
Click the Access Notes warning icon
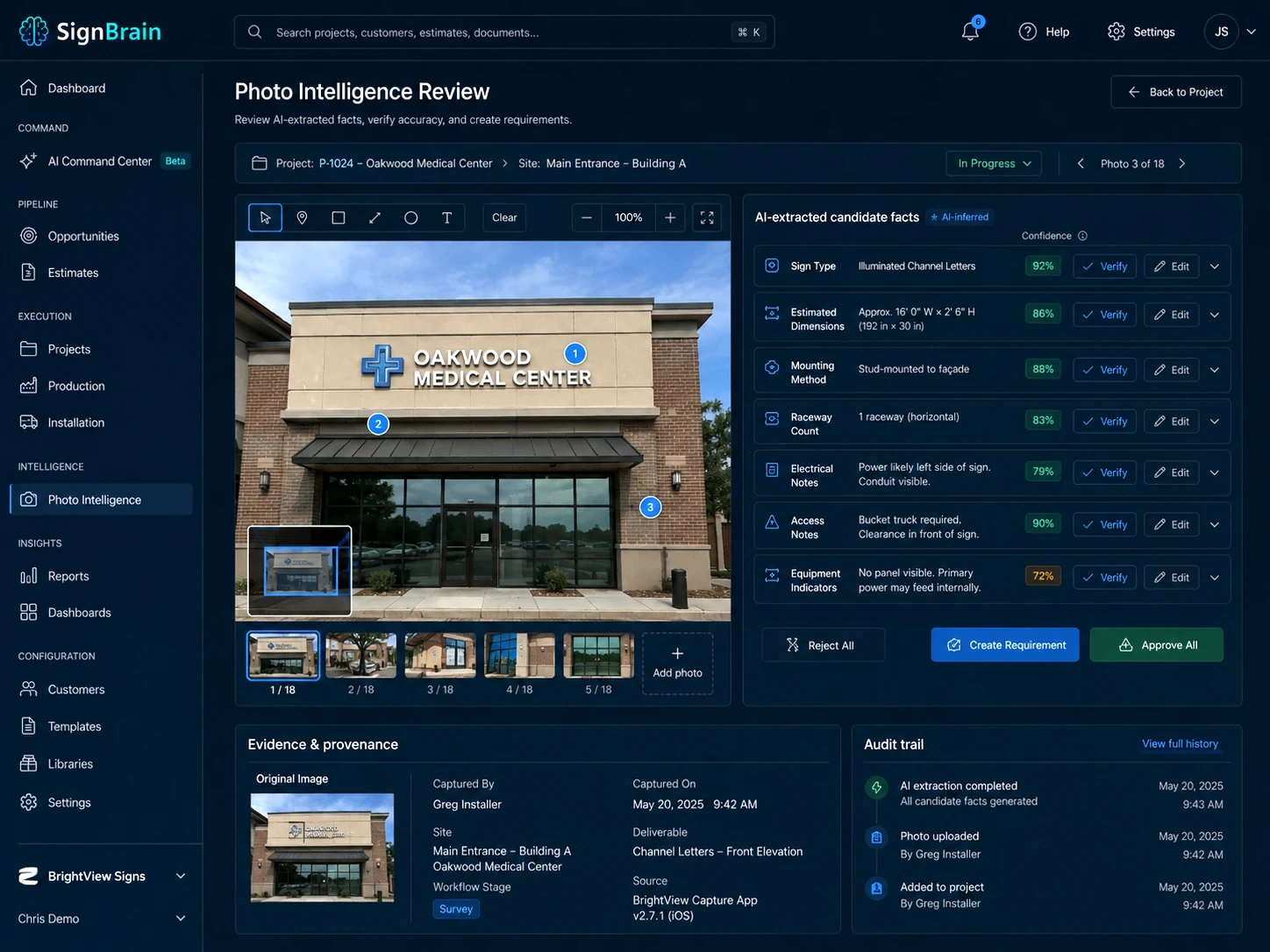click(x=772, y=522)
